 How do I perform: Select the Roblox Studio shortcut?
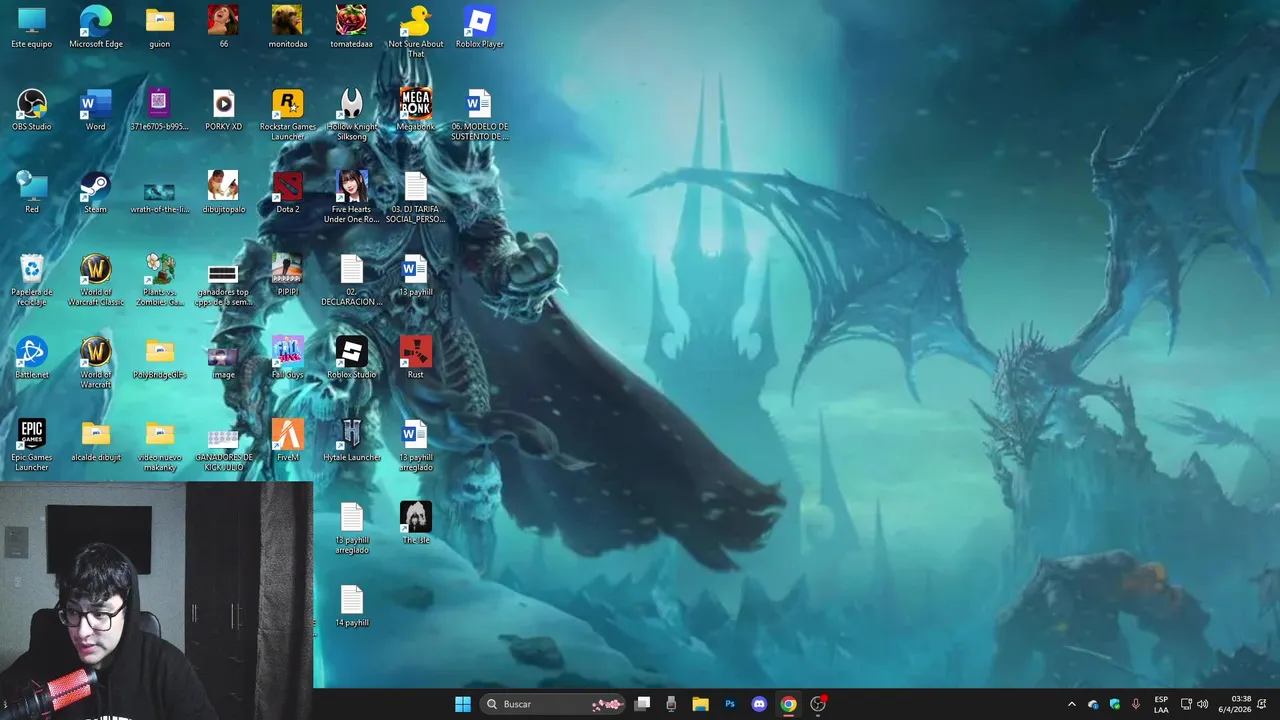pyautogui.click(x=352, y=358)
